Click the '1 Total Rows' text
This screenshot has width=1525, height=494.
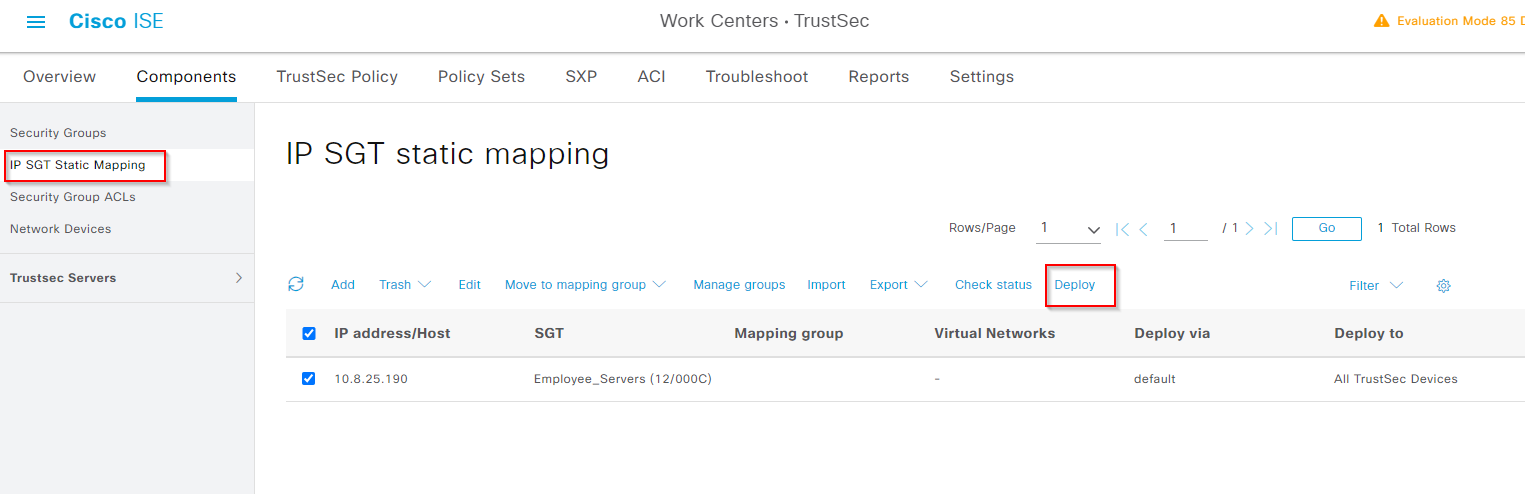[1417, 228]
